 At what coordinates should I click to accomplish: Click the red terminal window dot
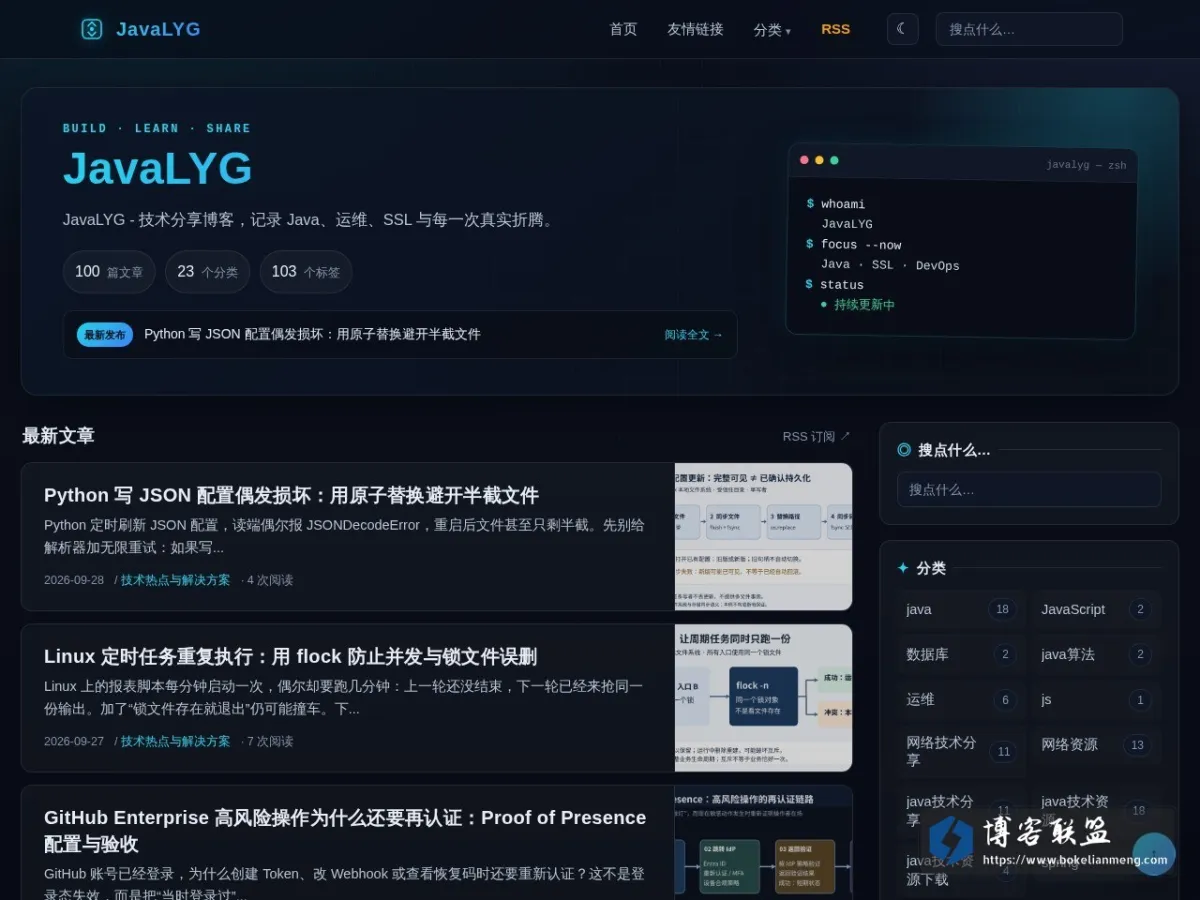coord(804,160)
